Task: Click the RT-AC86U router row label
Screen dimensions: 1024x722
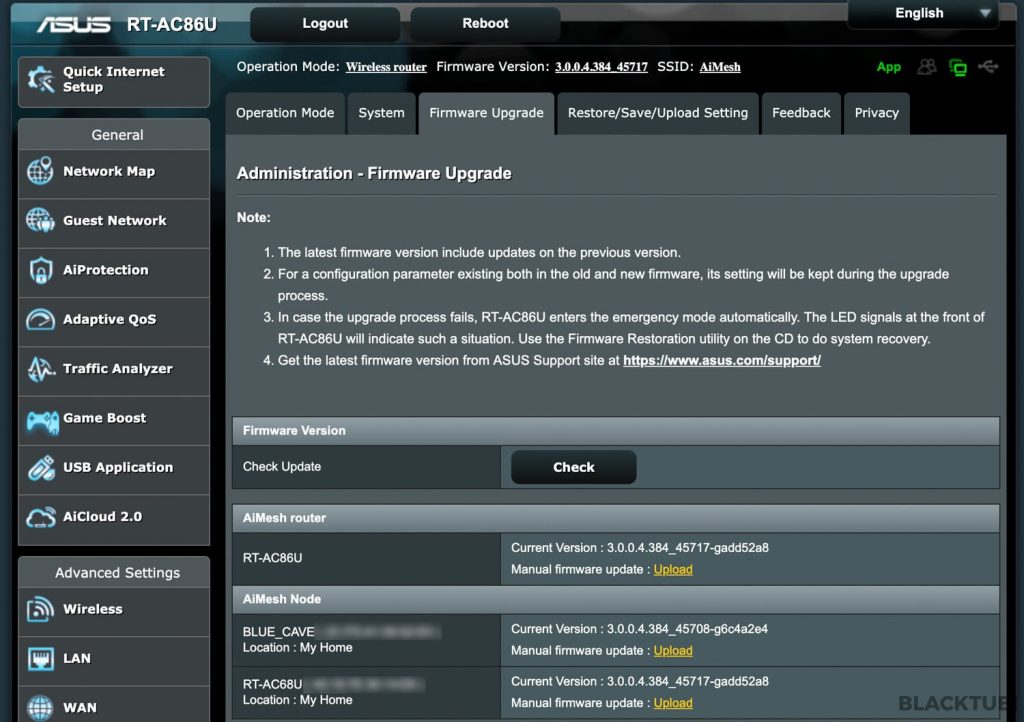Action: coord(272,558)
